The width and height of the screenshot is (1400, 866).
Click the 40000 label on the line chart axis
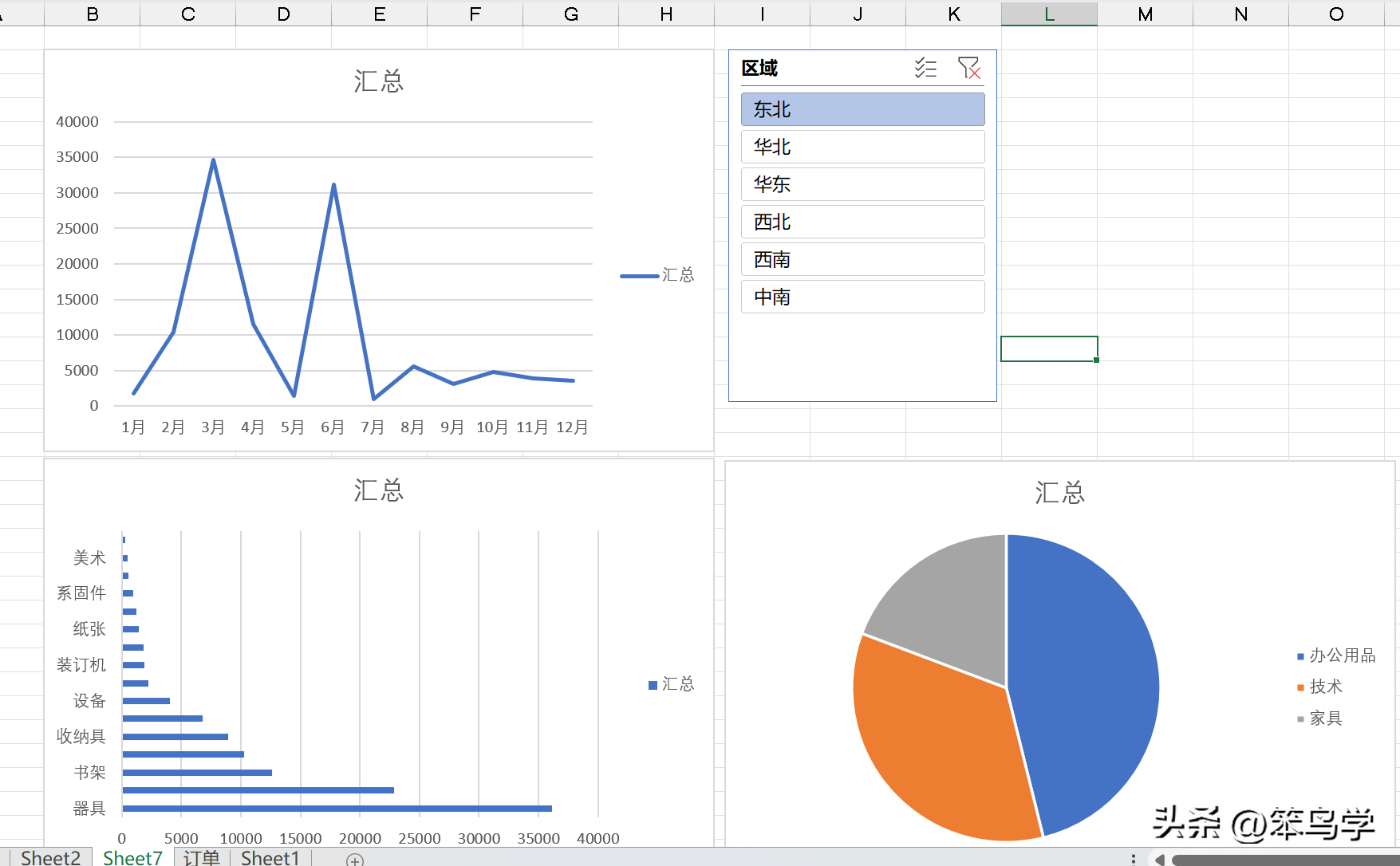77,122
